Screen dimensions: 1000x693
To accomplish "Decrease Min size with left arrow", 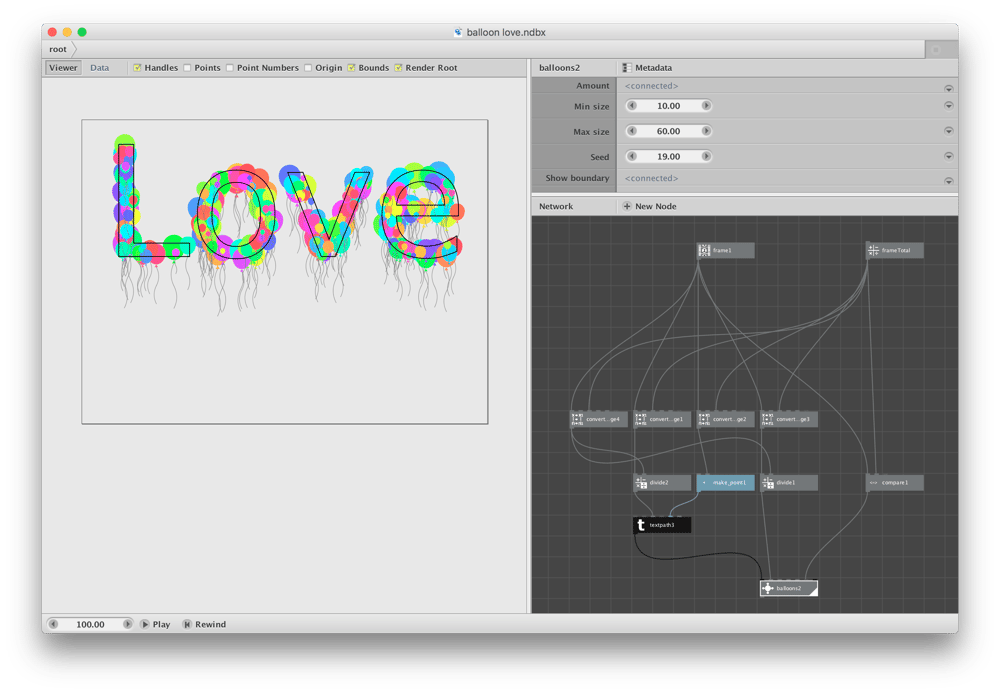I will pyautogui.click(x=631, y=106).
